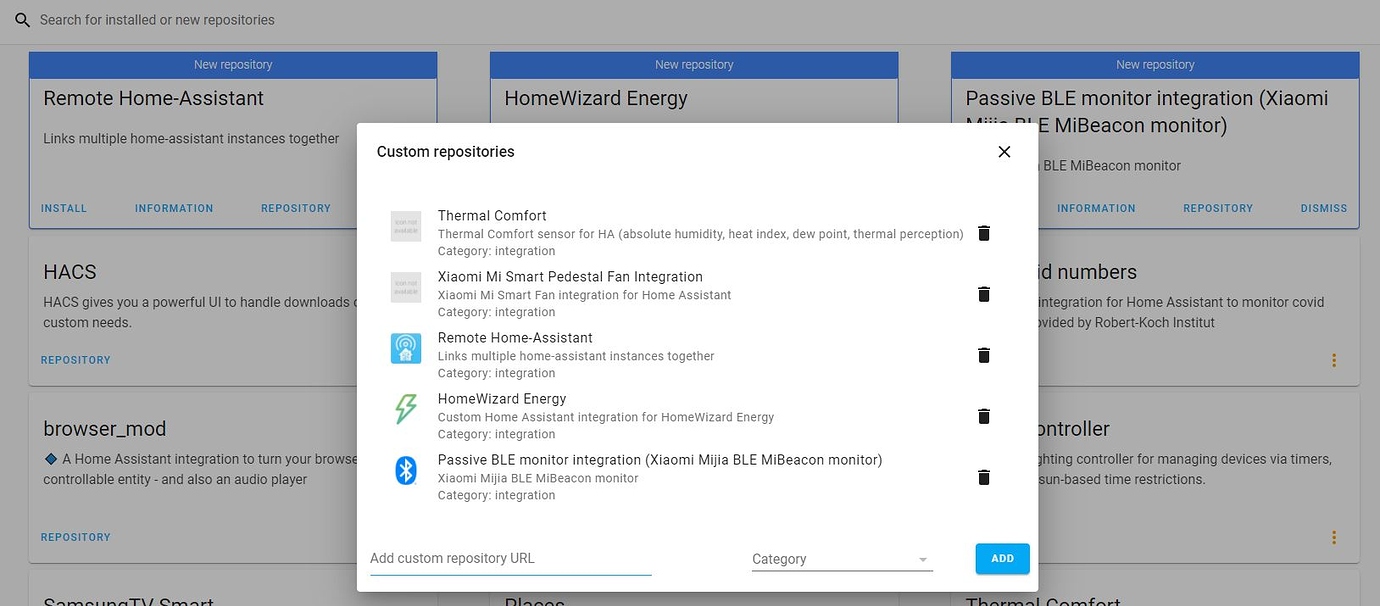Click 'Xiaomi Mi Smart Fan integration for Home Assistant' text

click(585, 295)
